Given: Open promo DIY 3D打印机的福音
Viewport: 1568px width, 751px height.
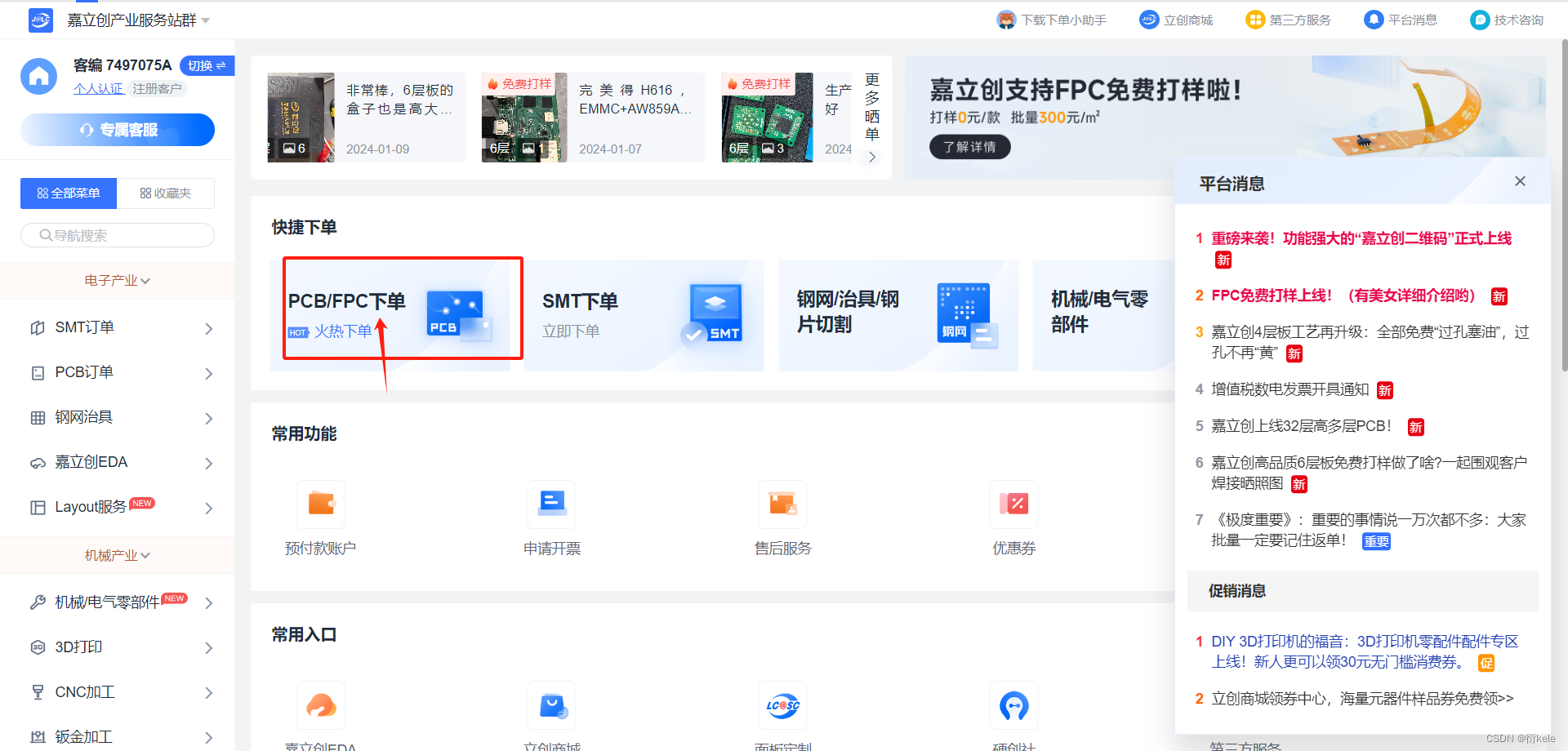Looking at the screenshot, I should point(1364,651).
